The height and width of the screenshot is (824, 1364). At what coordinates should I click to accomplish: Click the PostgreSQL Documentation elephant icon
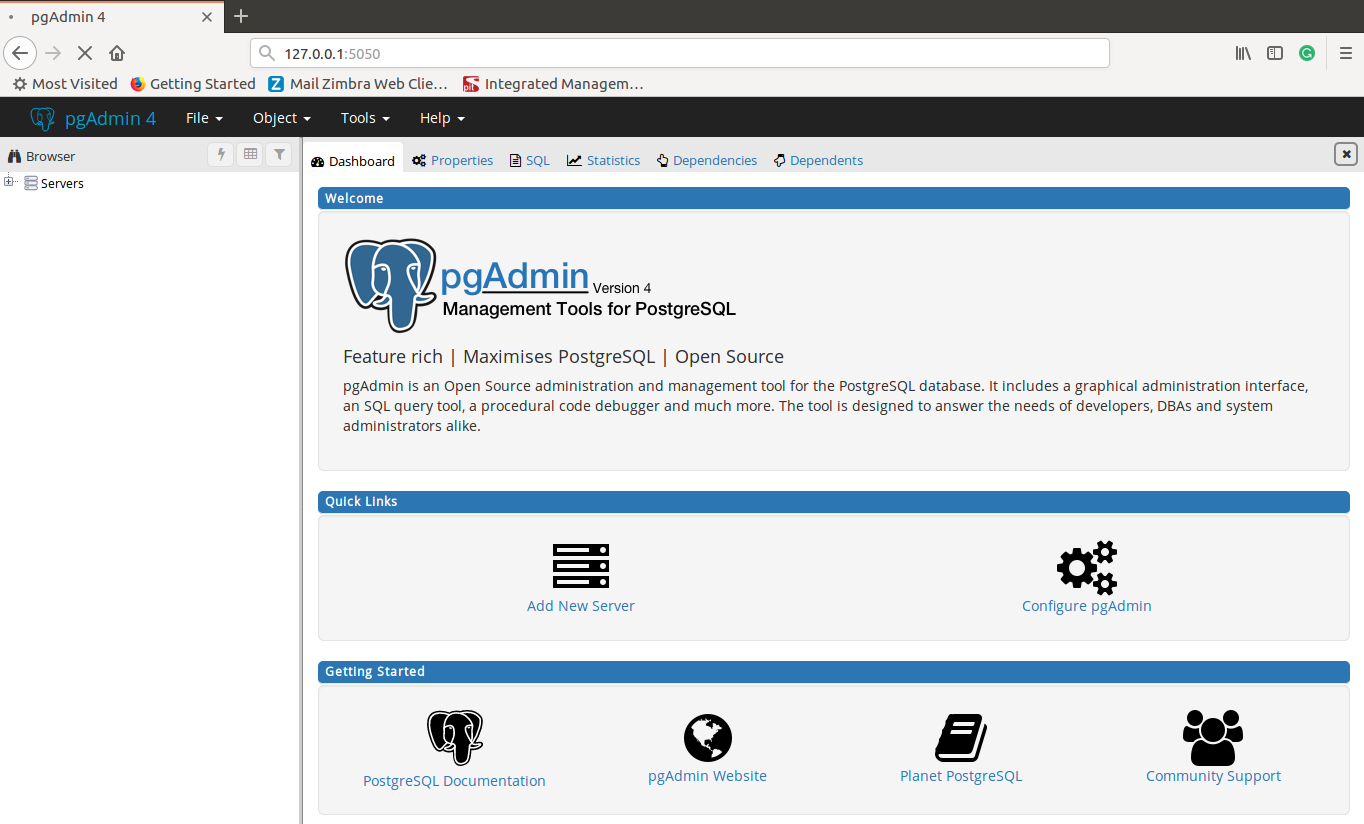click(x=455, y=738)
